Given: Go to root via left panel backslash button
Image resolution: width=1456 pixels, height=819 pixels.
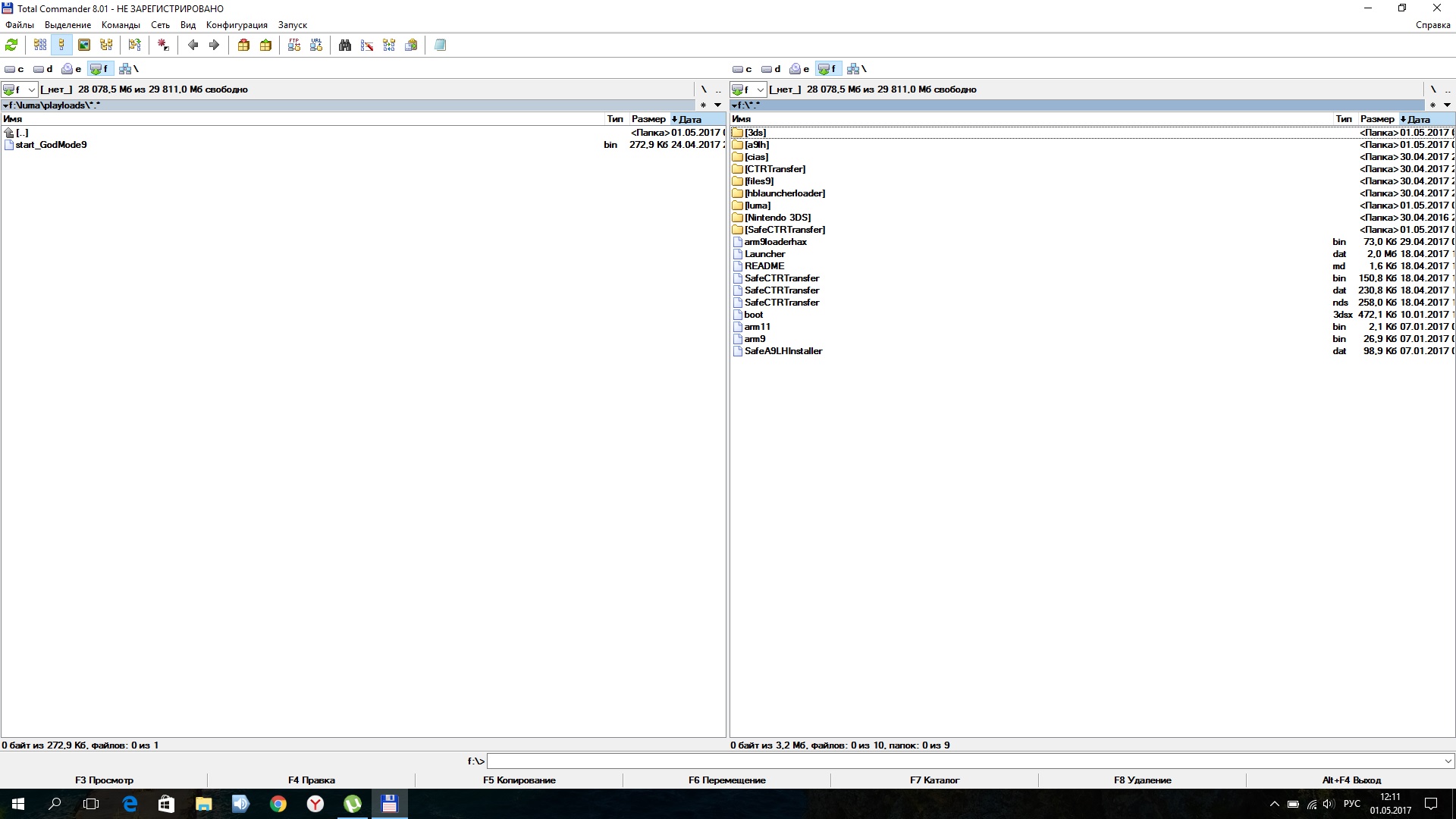Looking at the screenshot, I should [704, 89].
